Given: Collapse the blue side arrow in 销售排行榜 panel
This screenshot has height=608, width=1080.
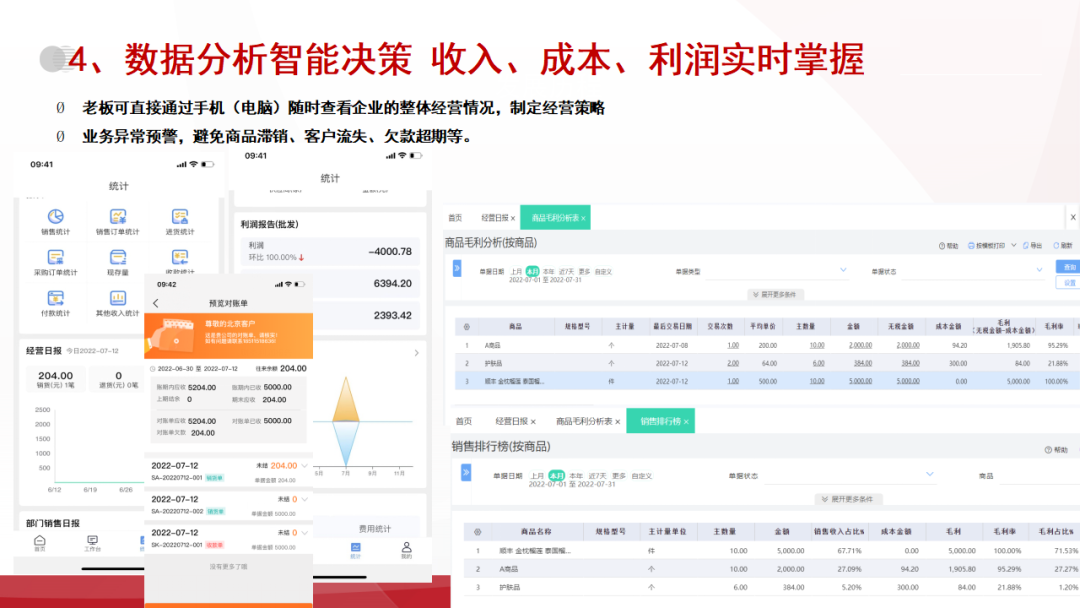Looking at the screenshot, I should point(466,472).
